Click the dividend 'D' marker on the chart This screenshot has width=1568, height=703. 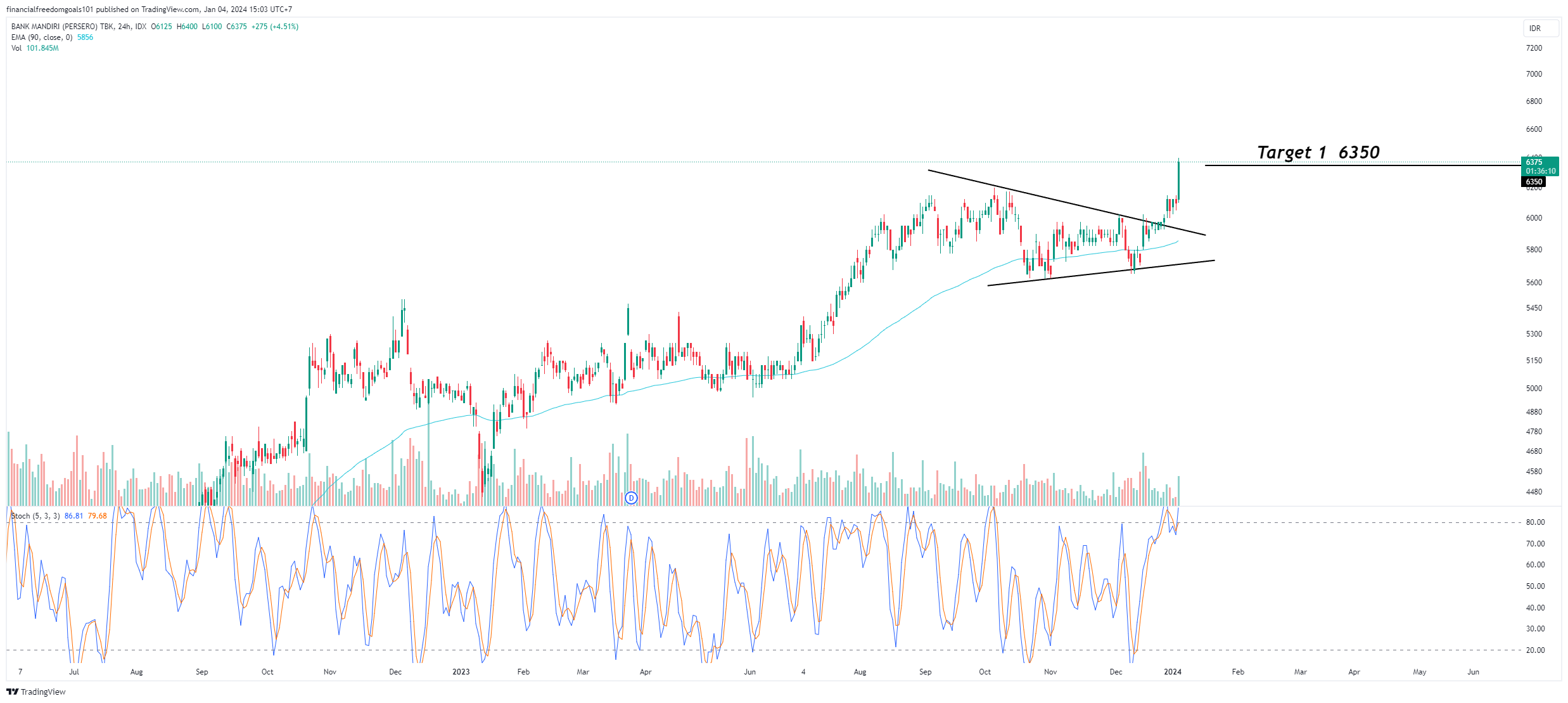click(630, 498)
